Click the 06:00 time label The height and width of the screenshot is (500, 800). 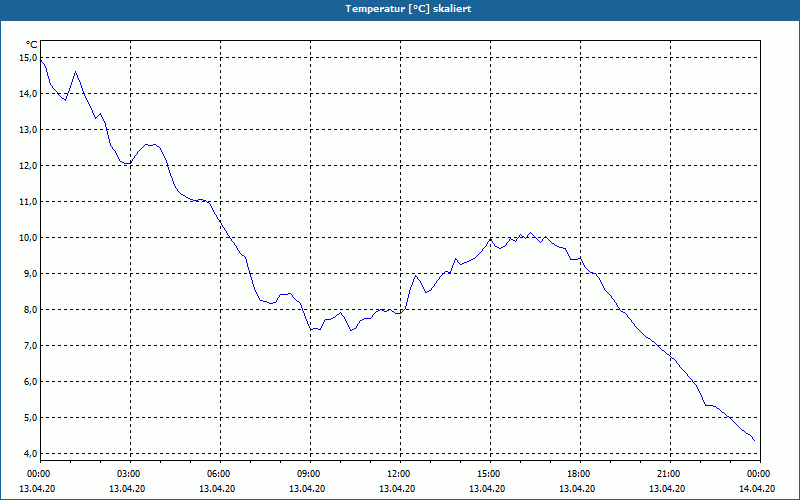[220, 474]
